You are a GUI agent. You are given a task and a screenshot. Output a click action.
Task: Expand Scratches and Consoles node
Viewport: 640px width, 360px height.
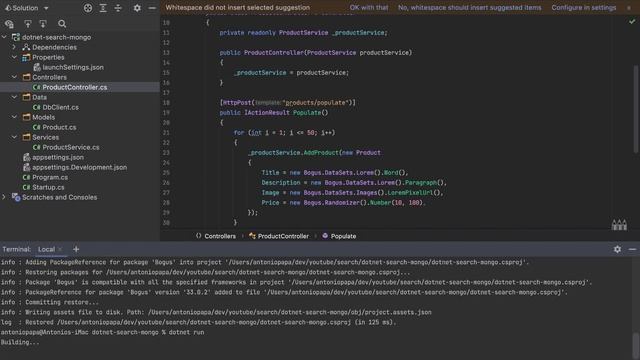[4, 197]
